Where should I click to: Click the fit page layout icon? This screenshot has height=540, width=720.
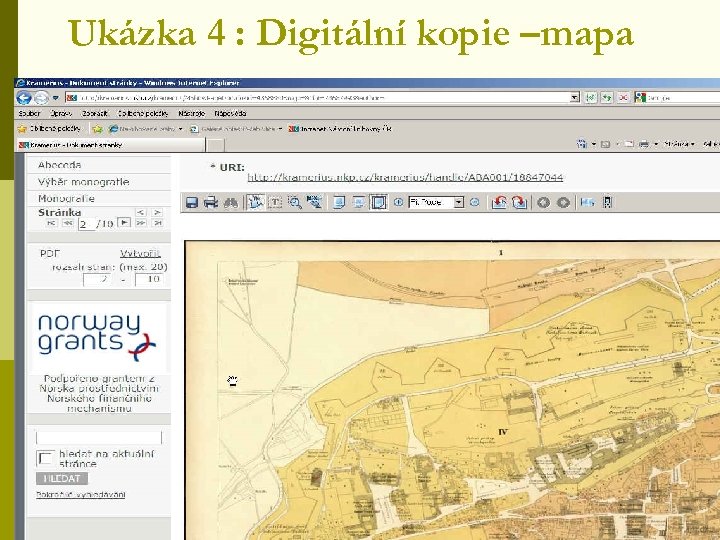click(378, 202)
